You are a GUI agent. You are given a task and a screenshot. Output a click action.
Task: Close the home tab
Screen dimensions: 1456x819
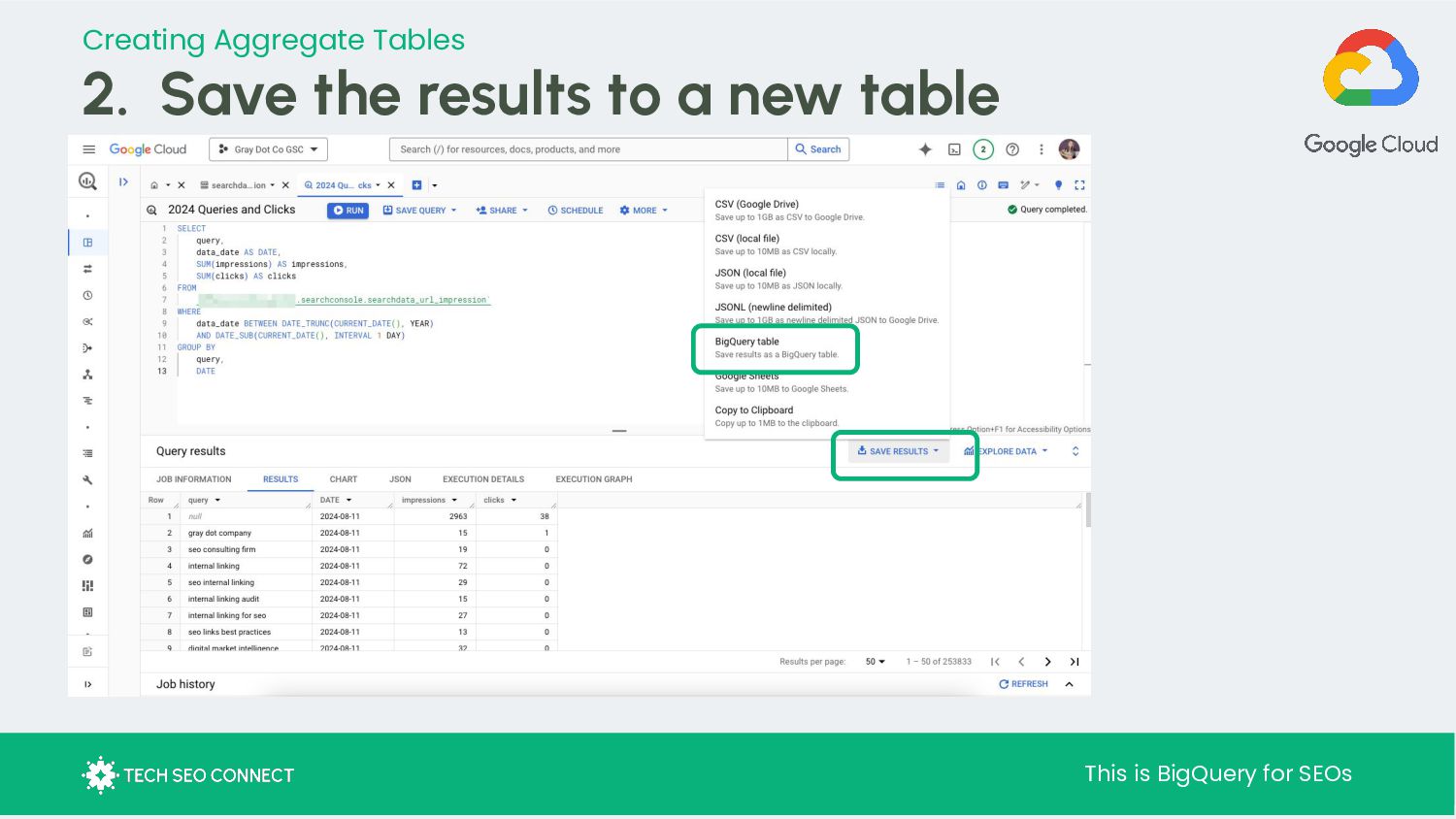[x=182, y=185]
